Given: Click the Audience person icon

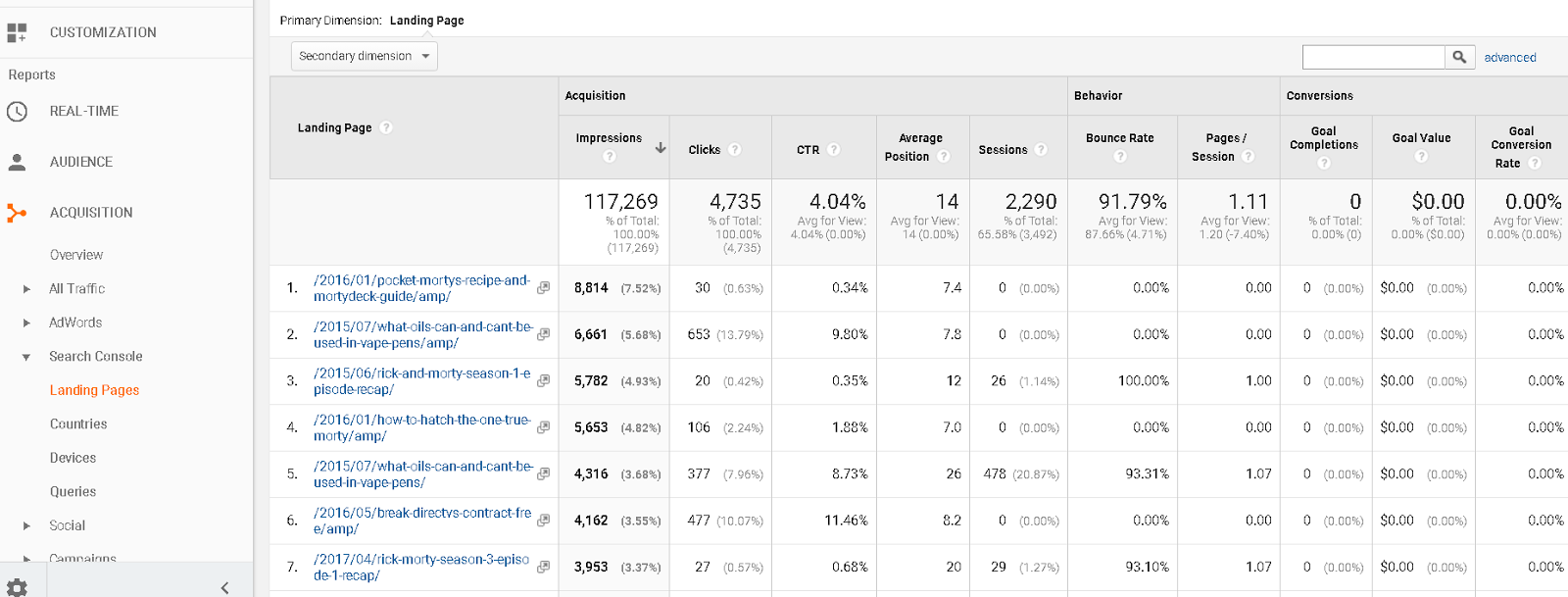Looking at the screenshot, I should 17,162.
